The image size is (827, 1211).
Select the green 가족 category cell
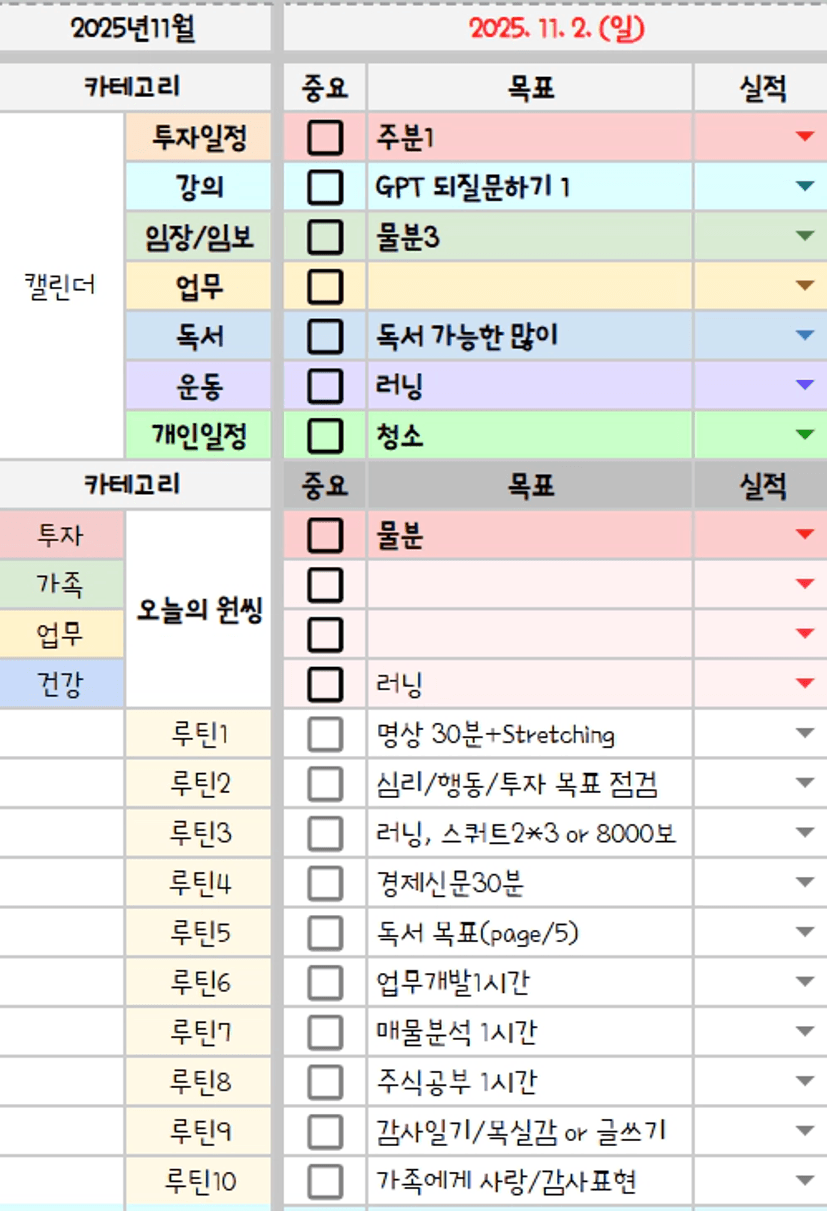62,585
